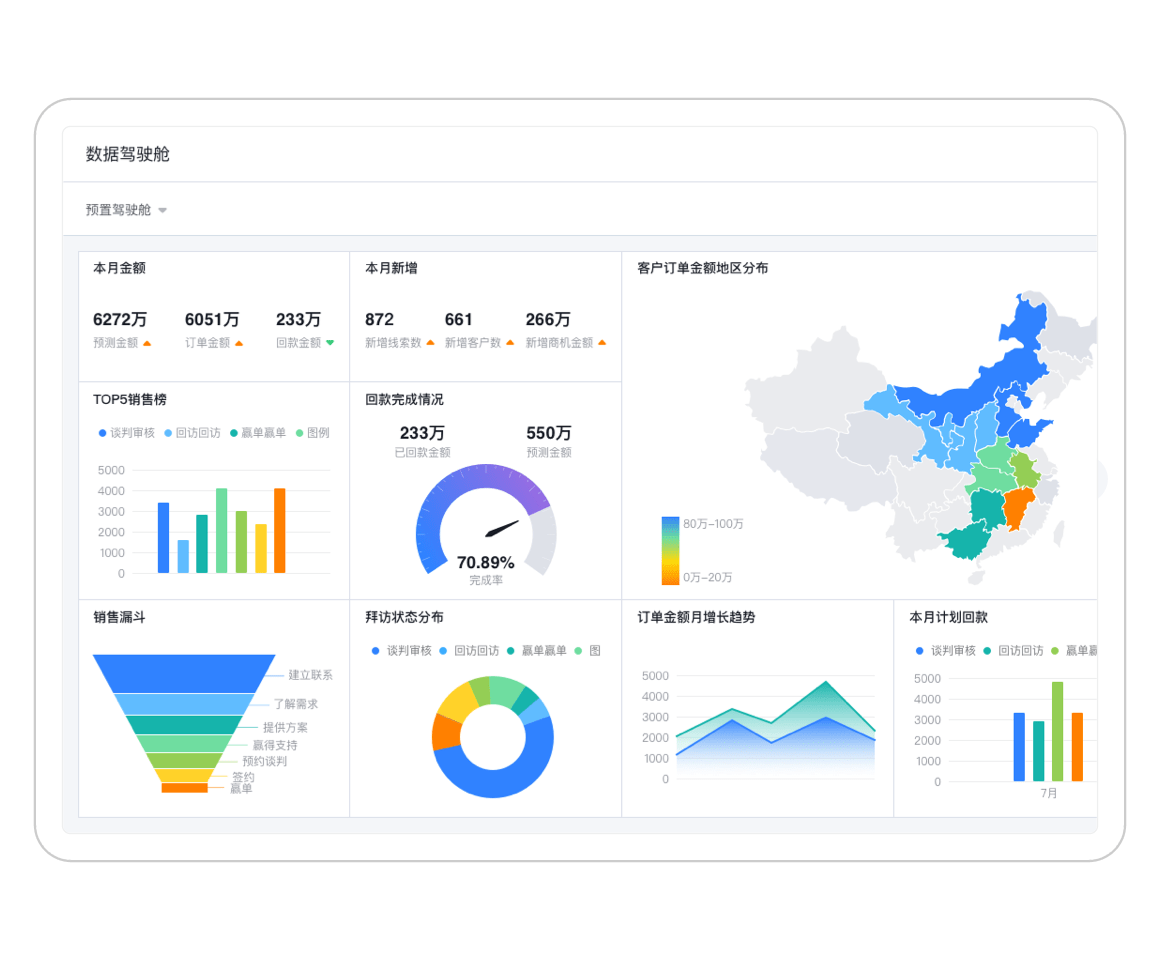Toggle 谈判审核 legend in TOP5销售榜

click(126, 433)
